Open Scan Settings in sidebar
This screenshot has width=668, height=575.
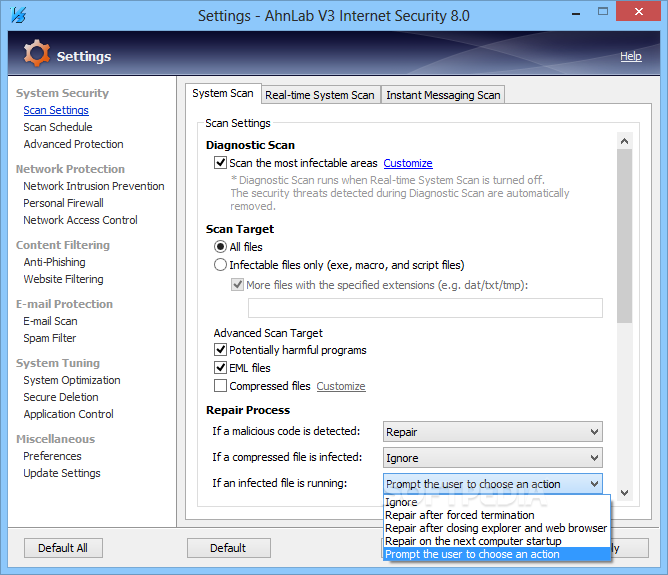[x=56, y=110]
